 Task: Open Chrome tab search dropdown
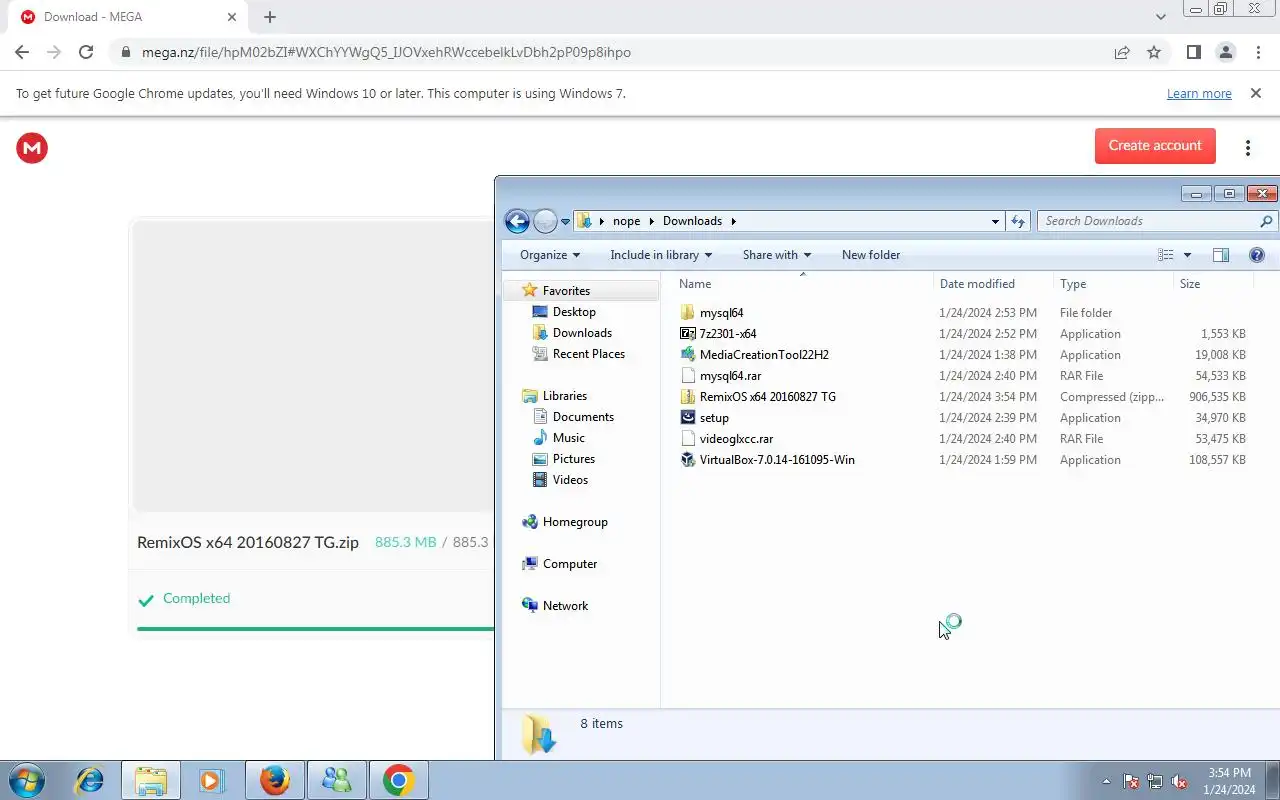(x=1161, y=17)
